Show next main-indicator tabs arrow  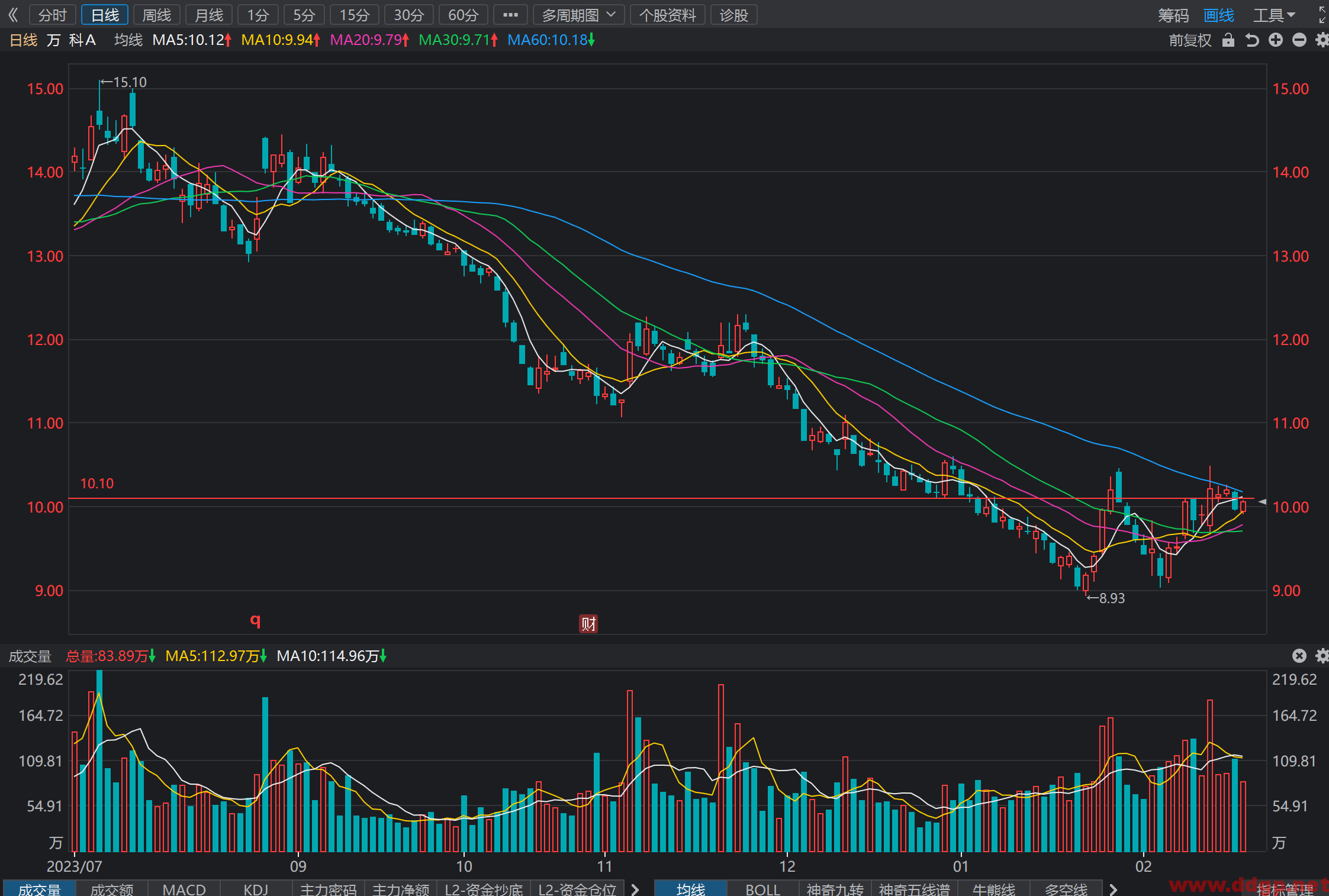1113,889
